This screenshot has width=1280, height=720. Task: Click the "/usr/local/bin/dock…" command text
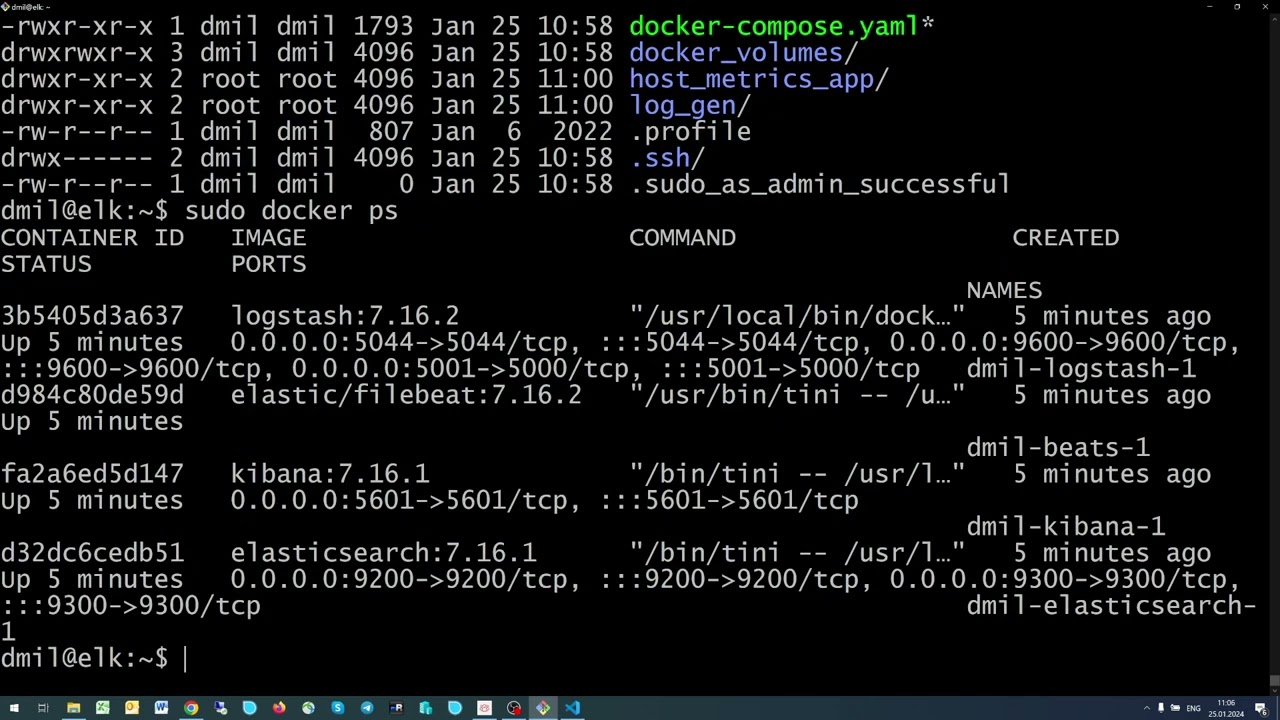[797, 316]
